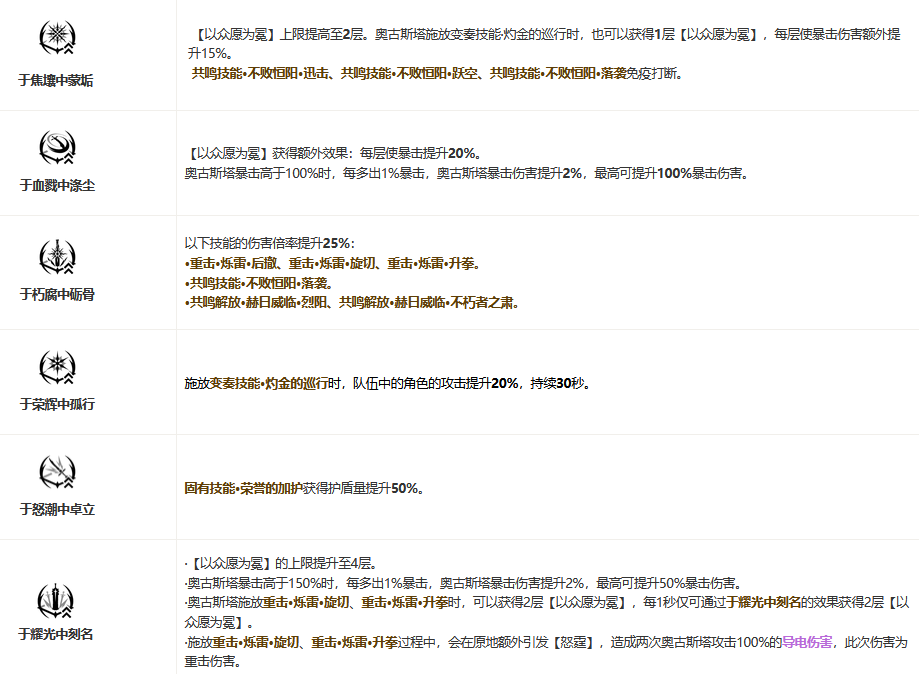Open the 于朽腐中砺骨 chain icon

click(x=56, y=256)
